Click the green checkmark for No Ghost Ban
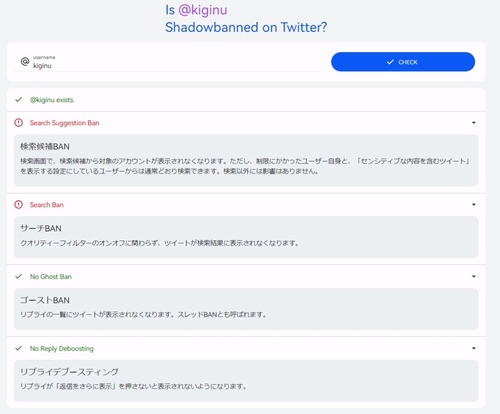The width and height of the screenshot is (500, 414). pos(19,276)
